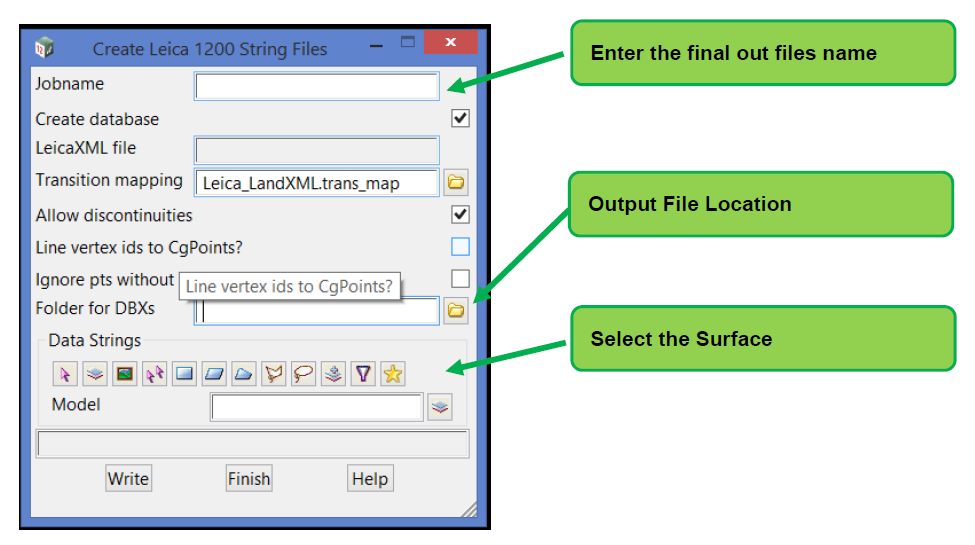
Task: Select the parallelogram selection icon
Action: [x=215, y=374]
